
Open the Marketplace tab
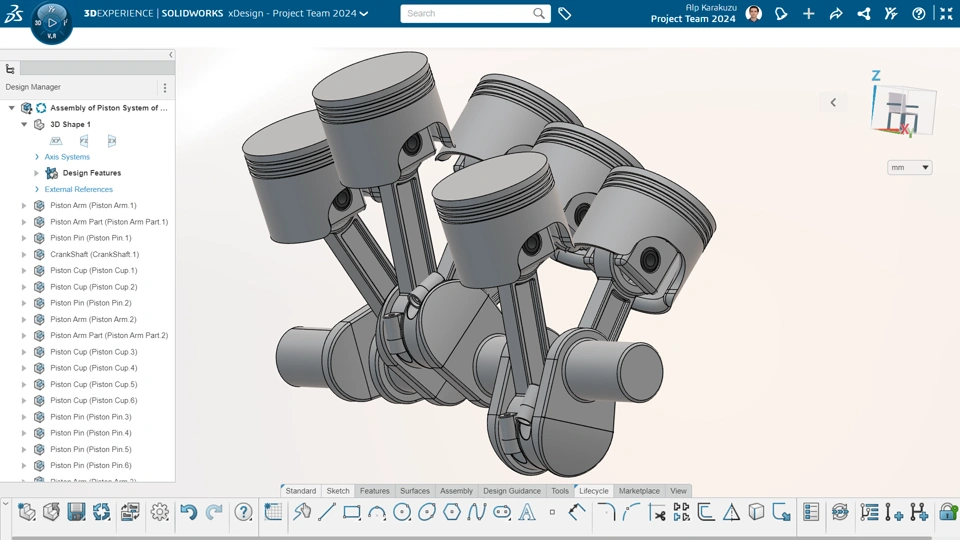point(639,490)
